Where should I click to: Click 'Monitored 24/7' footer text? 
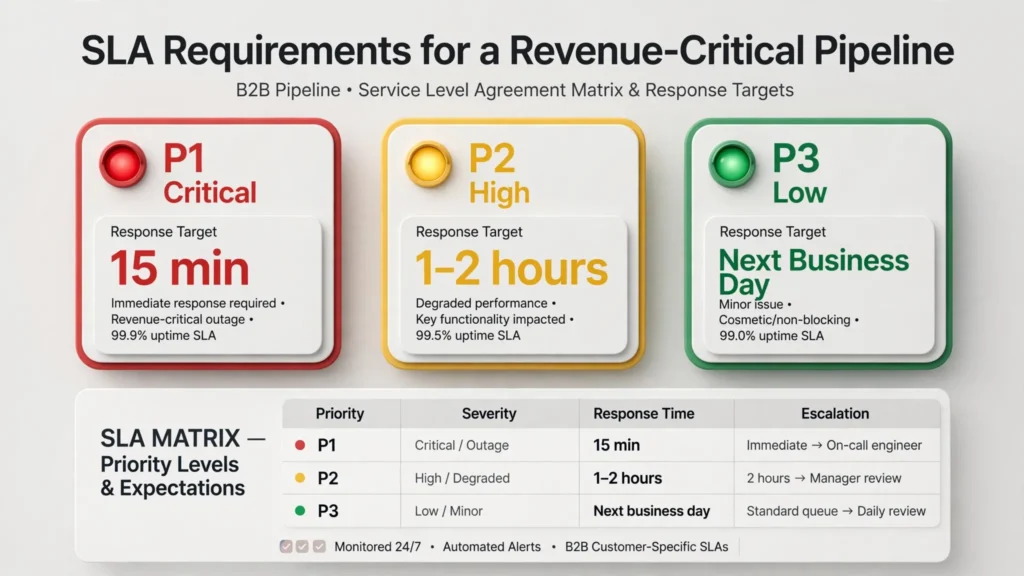click(x=377, y=547)
